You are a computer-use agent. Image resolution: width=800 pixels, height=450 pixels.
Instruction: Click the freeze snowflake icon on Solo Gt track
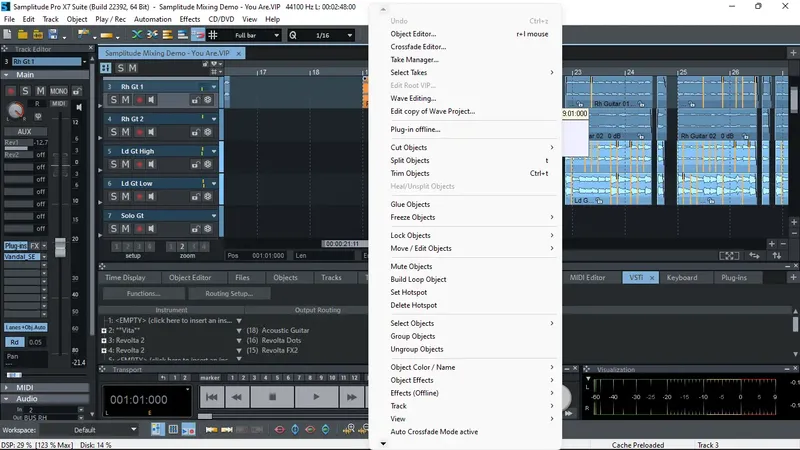(x=208, y=229)
